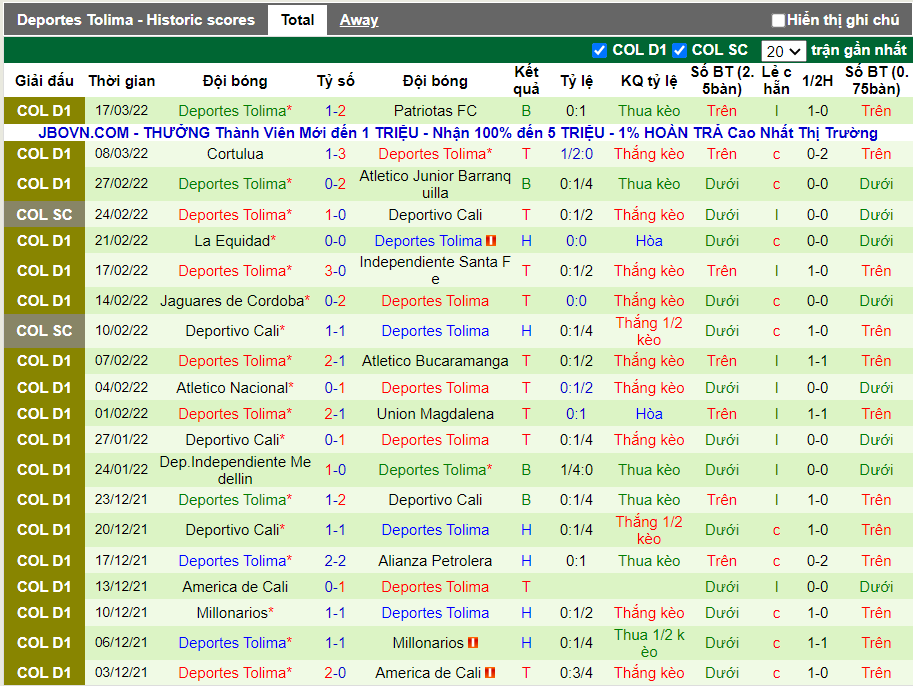This screenshot has height=686, width=913.
Task: Open Patriotas FC team link
Action: 435,111
